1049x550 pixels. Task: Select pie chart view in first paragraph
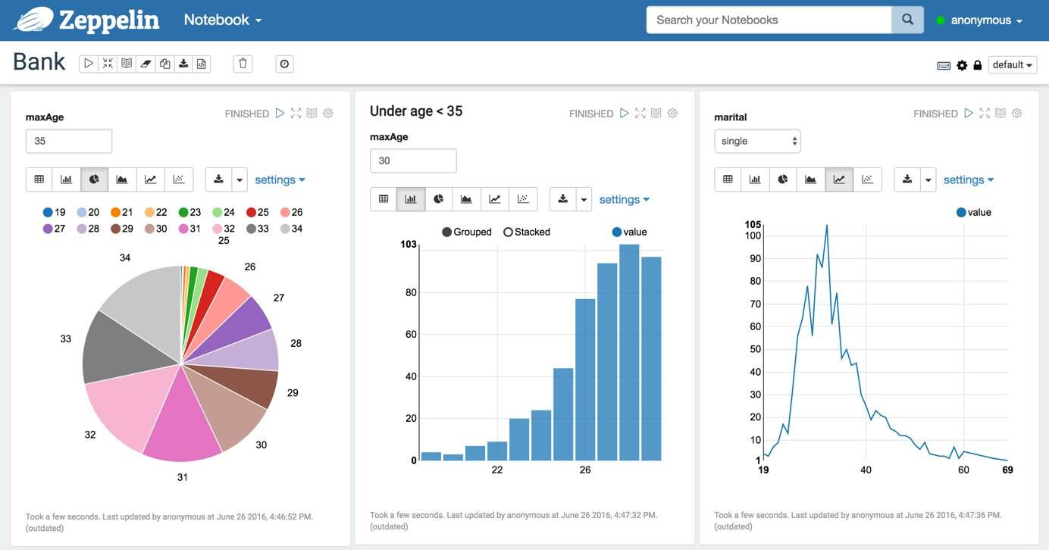(94, 179)
